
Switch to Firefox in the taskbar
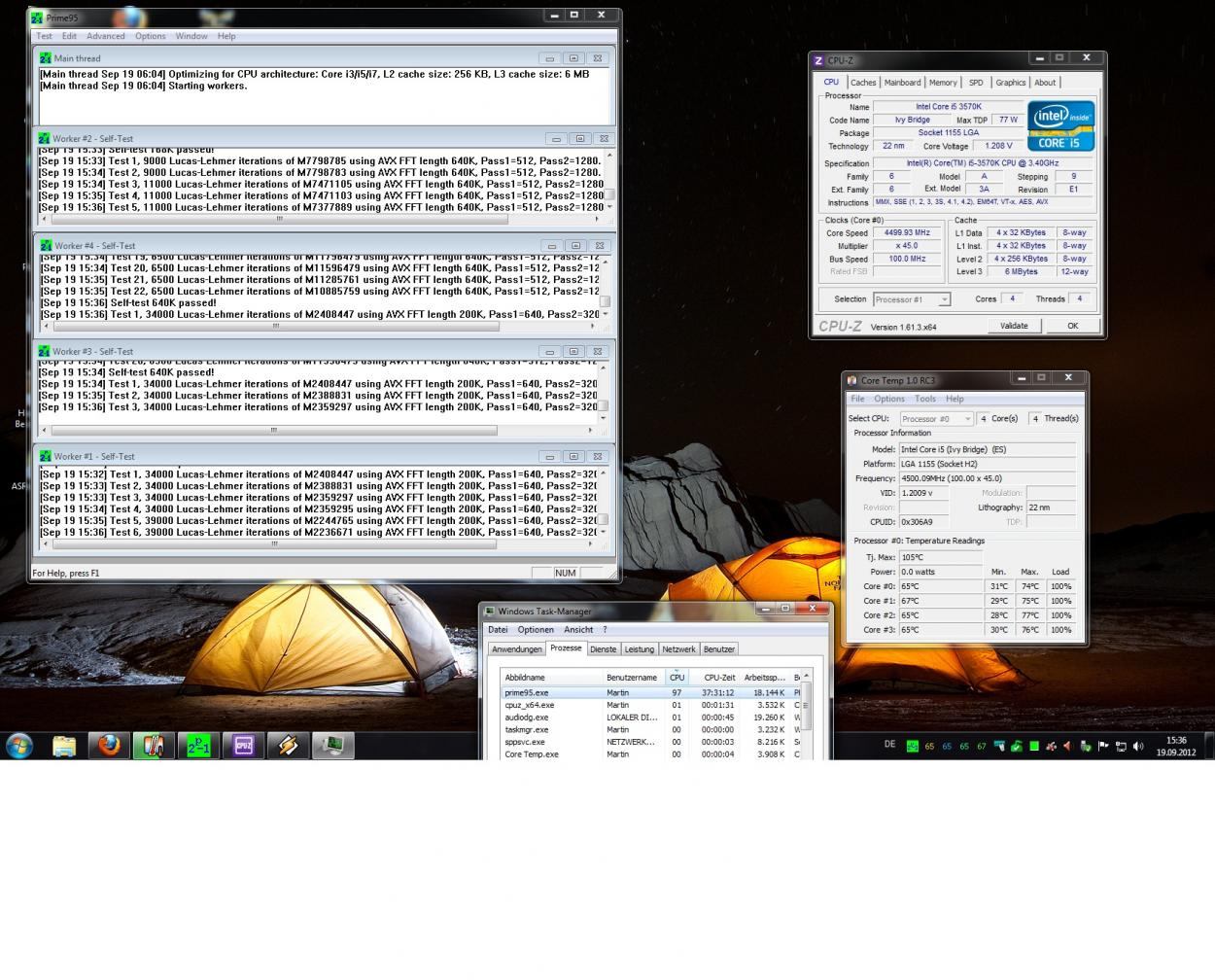(x=109, y=746)
